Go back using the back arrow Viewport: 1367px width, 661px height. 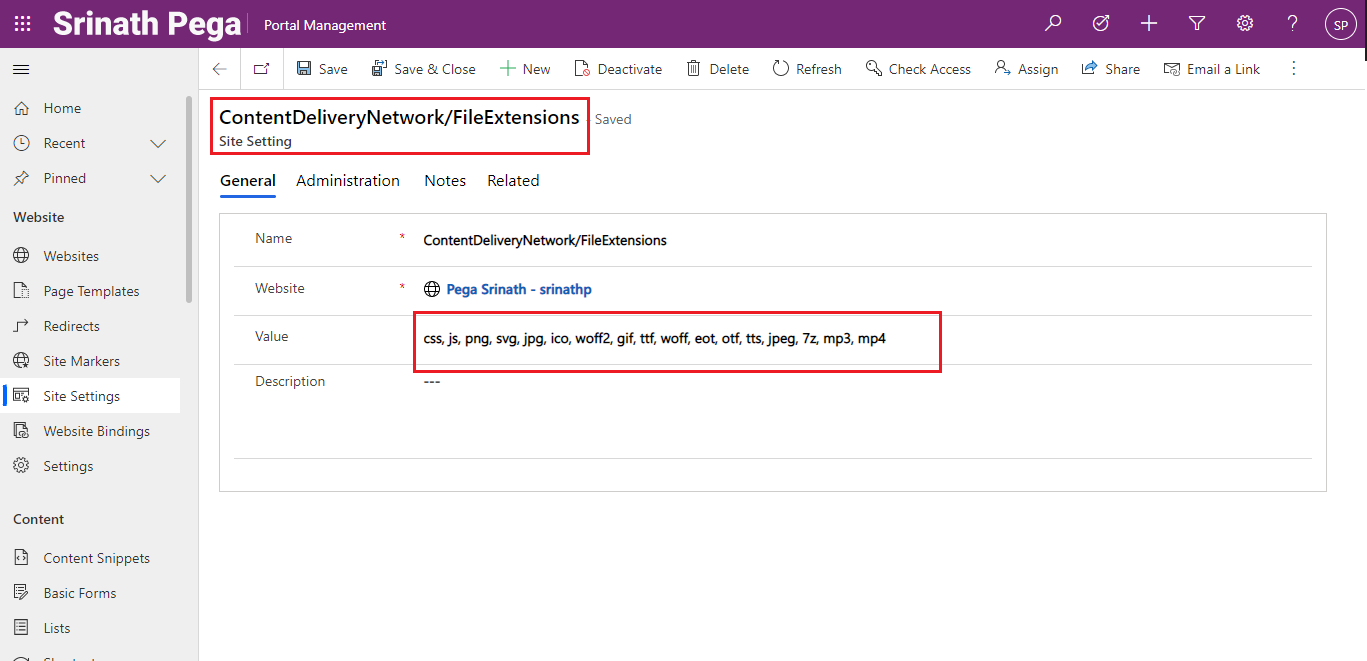(x=220, y=69)
